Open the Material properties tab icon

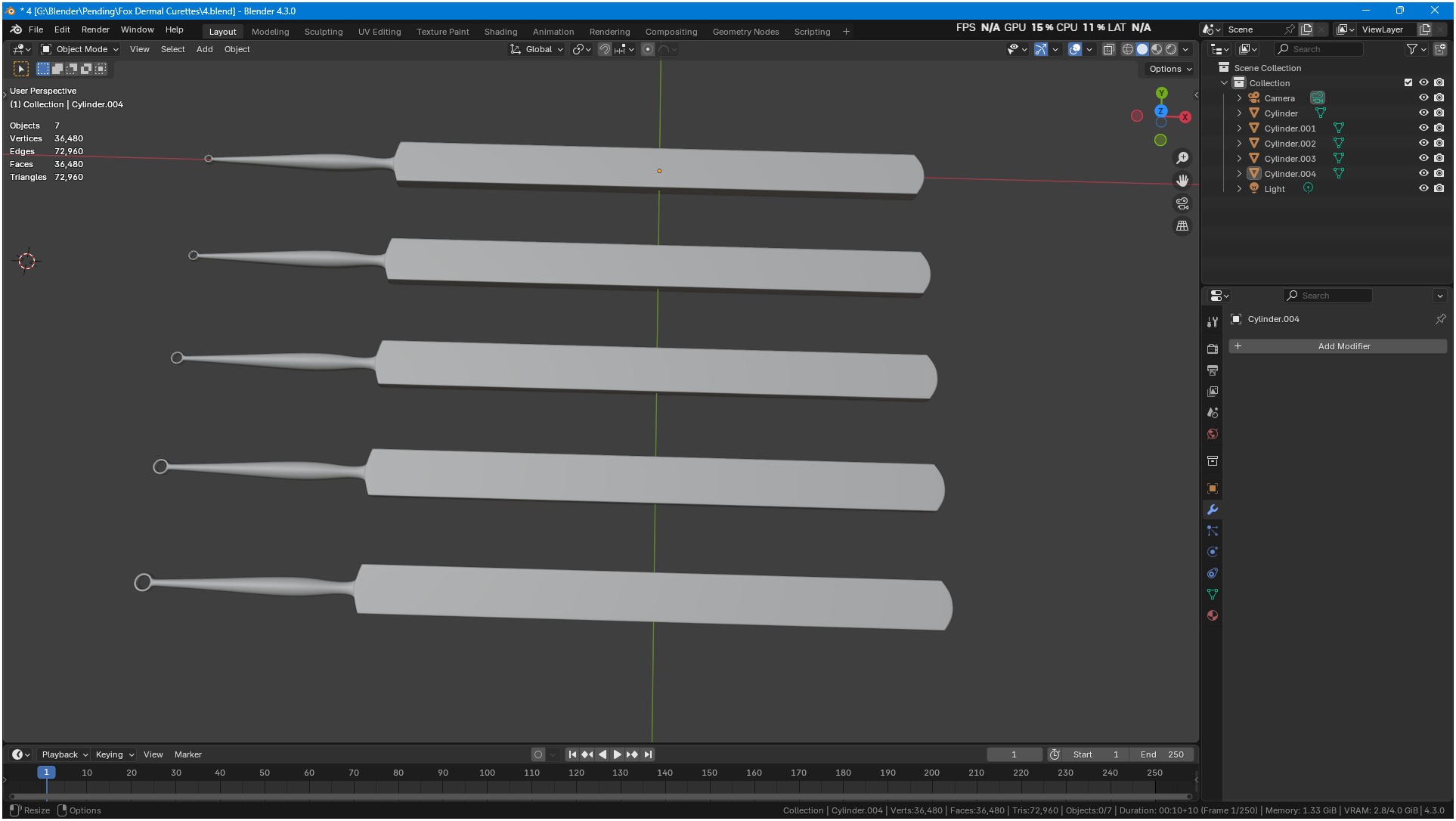pyautogui.click(x=1213, y=616)
